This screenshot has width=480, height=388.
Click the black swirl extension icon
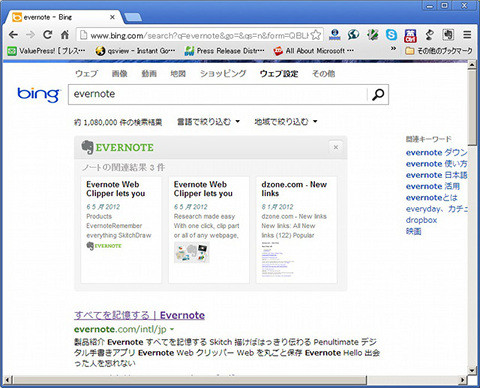point(429,35)
